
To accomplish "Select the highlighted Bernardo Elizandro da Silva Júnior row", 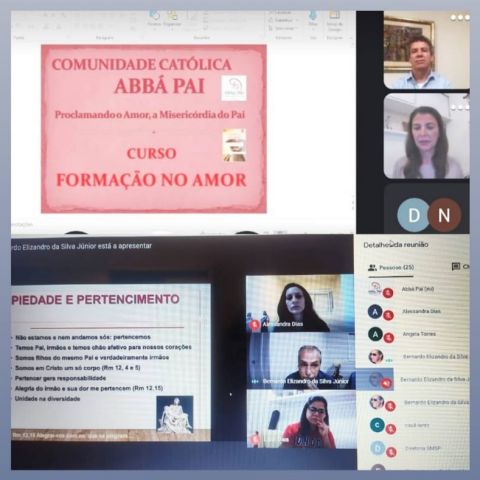I will (413, 379).
